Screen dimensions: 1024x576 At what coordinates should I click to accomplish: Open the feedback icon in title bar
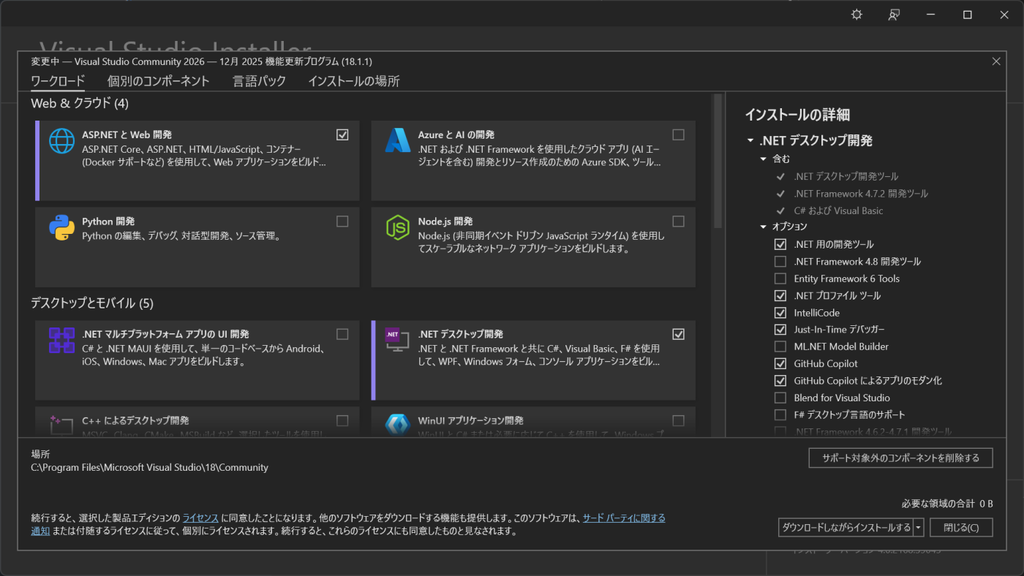[894, 14]
